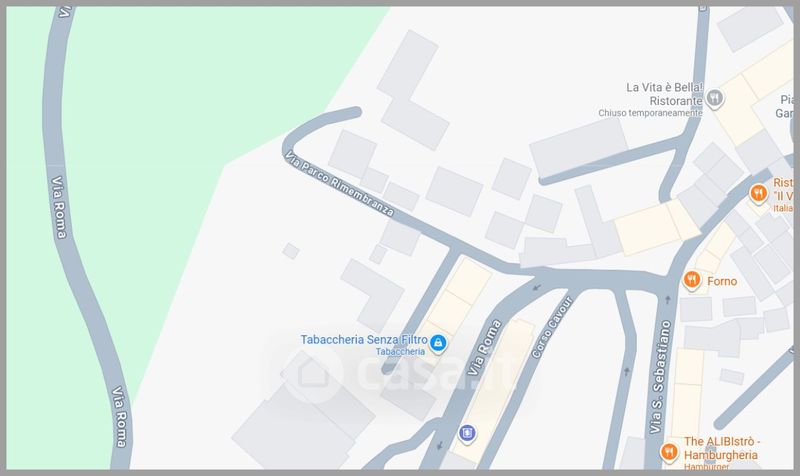
Task: Select La Vita è Bella restaurant marker
Action: [x=715, y=97]
